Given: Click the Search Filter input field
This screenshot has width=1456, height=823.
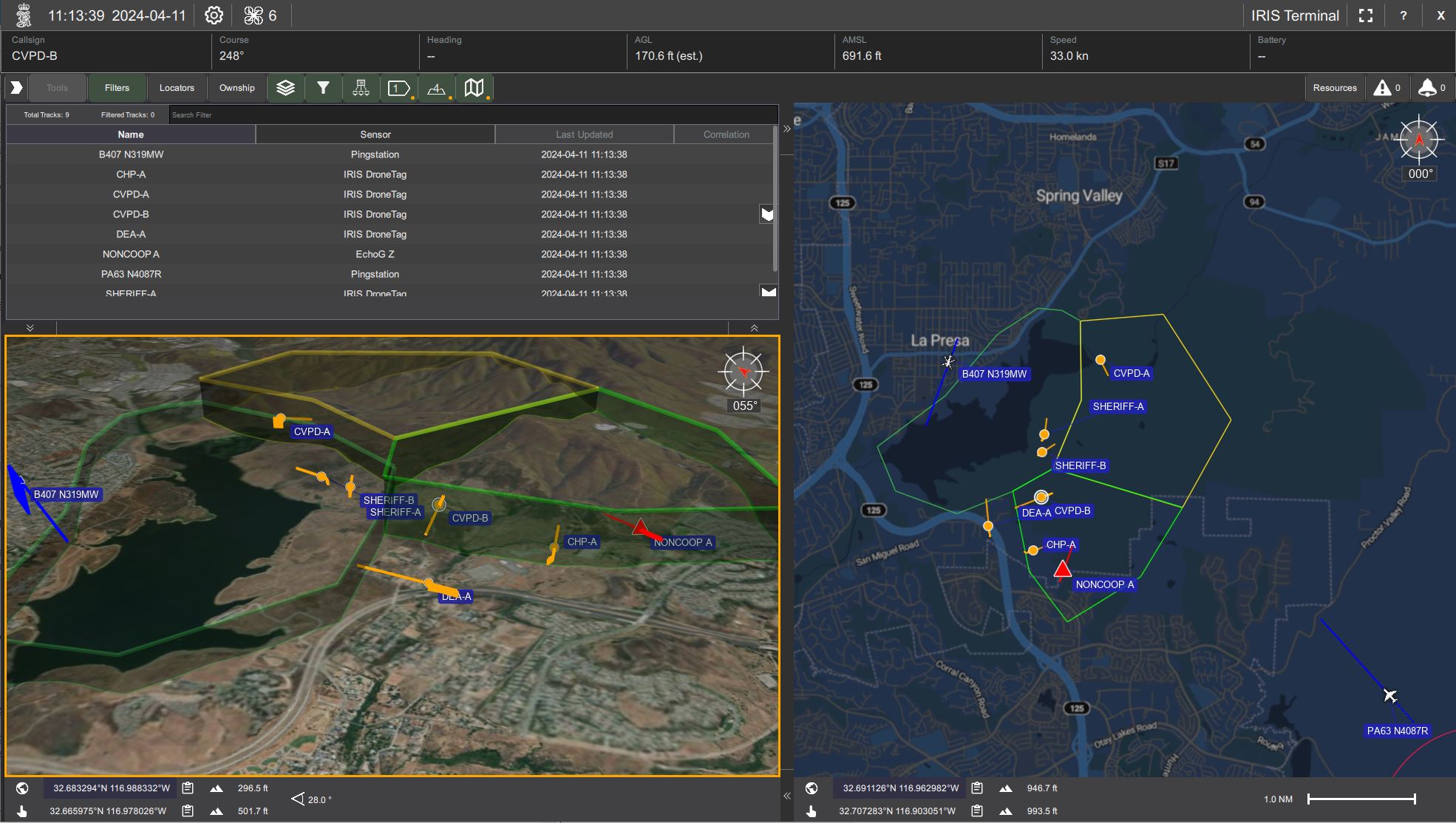Looking at the screenshot, I should click(472, 115).
